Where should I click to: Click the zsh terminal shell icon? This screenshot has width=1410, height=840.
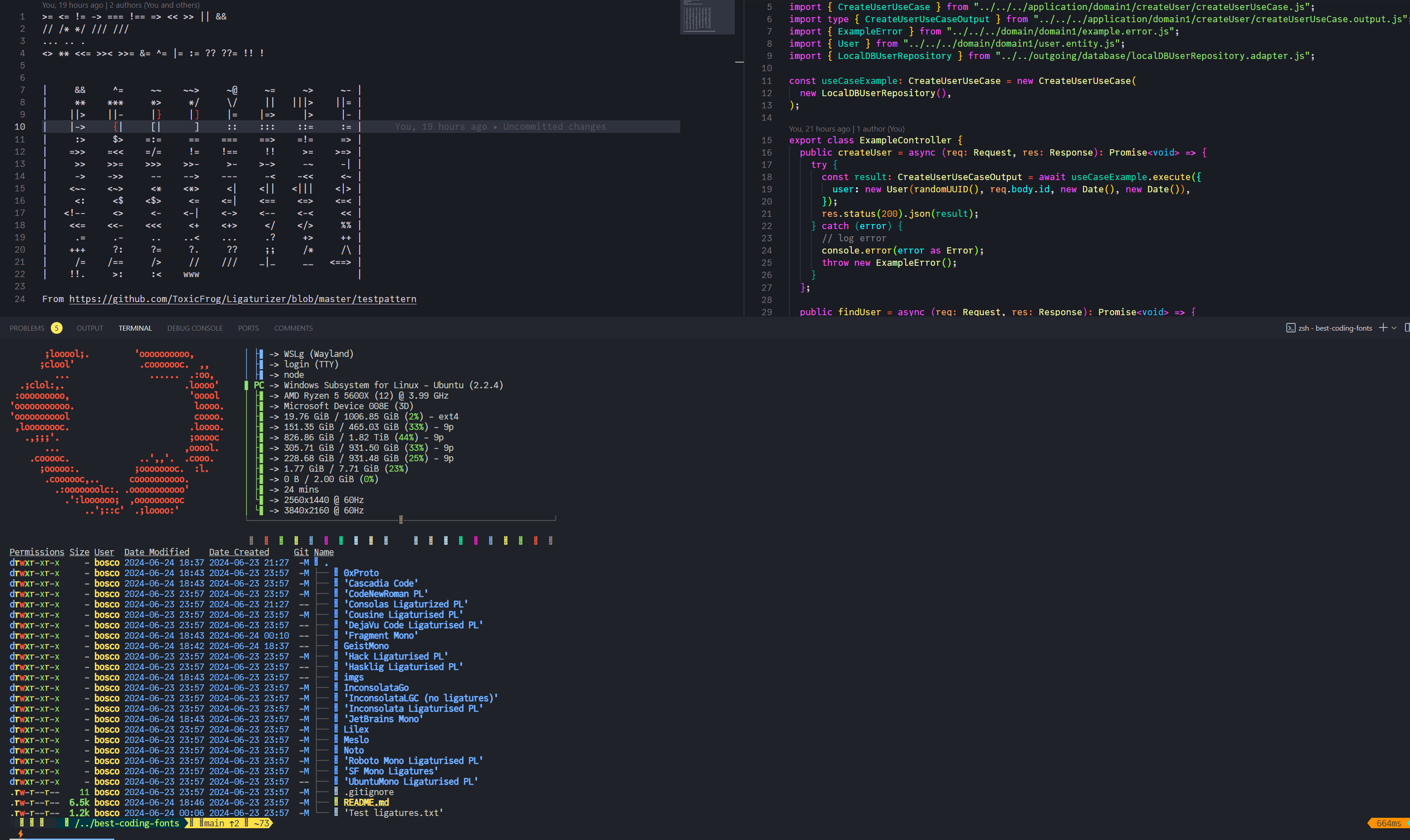point(1290,328)
